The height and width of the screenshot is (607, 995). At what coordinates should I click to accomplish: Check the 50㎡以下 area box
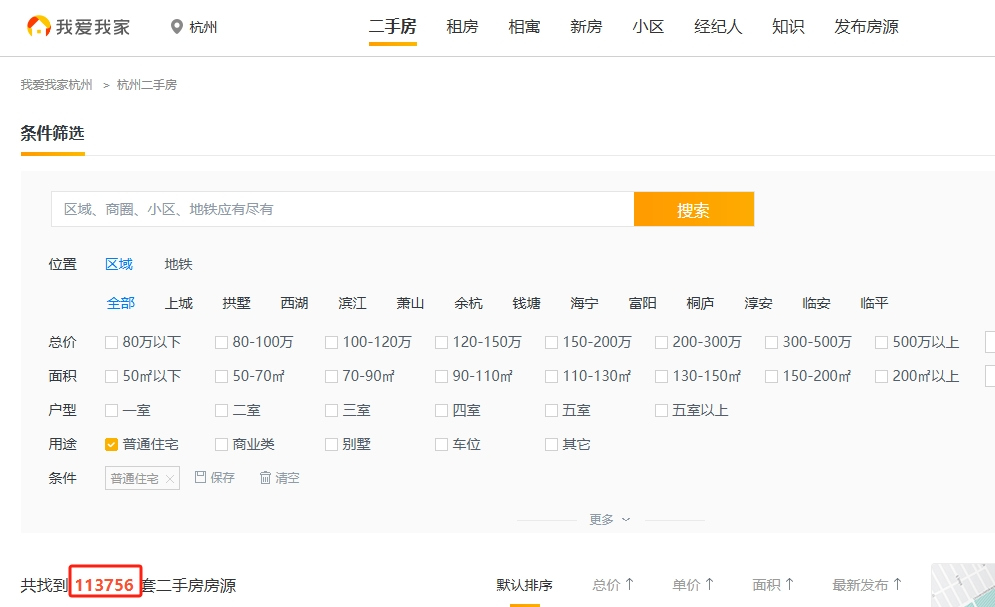point(111,377)
